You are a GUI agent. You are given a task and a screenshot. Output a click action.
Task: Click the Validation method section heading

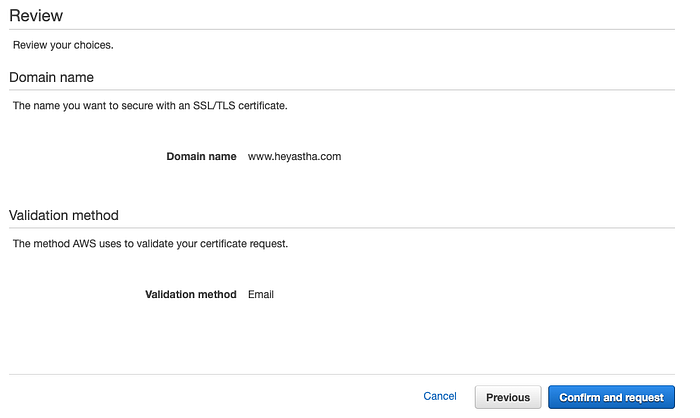64,215
